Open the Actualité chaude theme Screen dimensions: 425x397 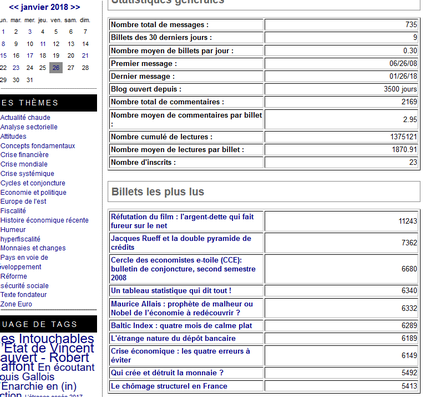(x=25, y=117)
